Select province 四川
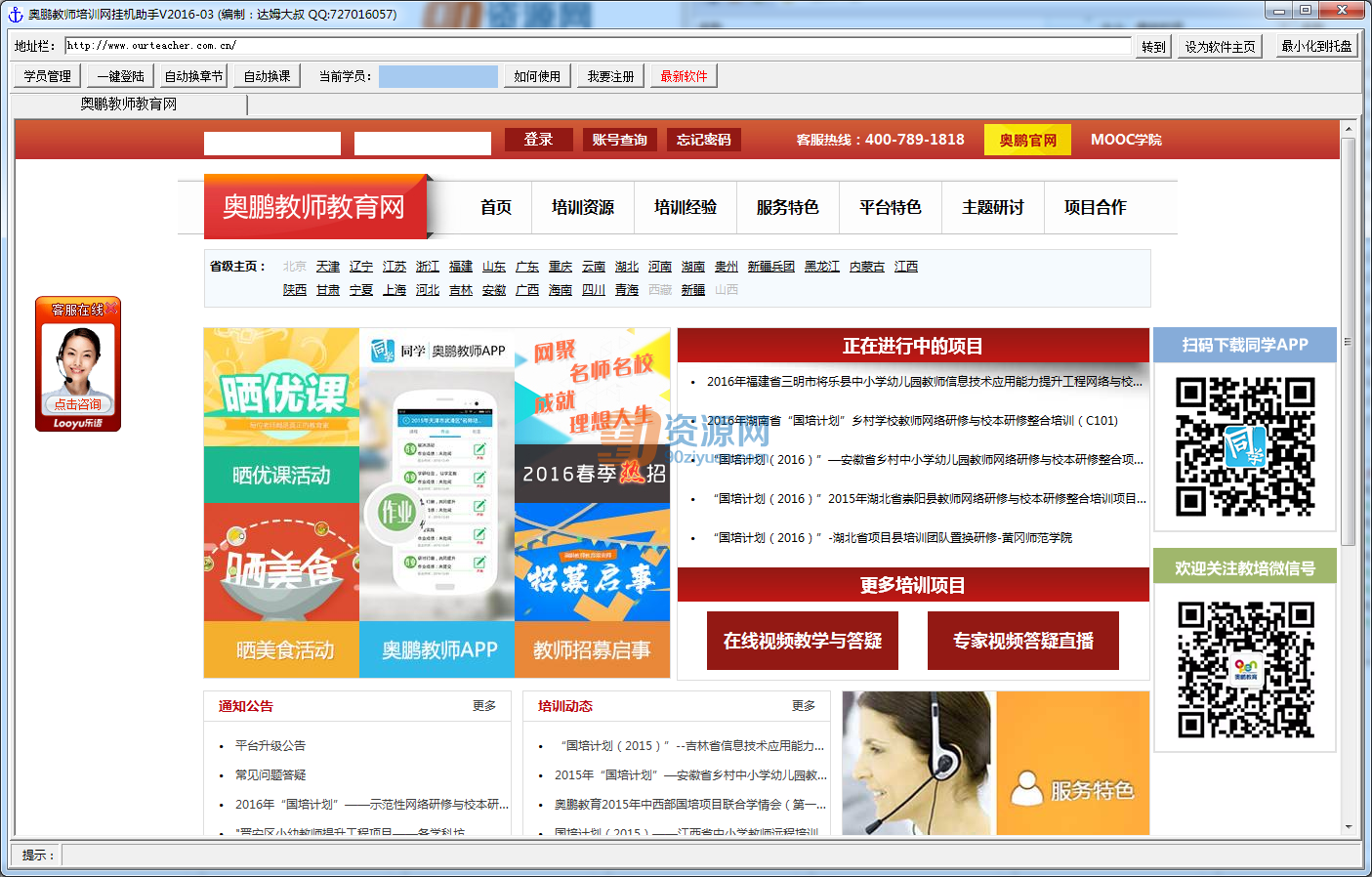 594,290
